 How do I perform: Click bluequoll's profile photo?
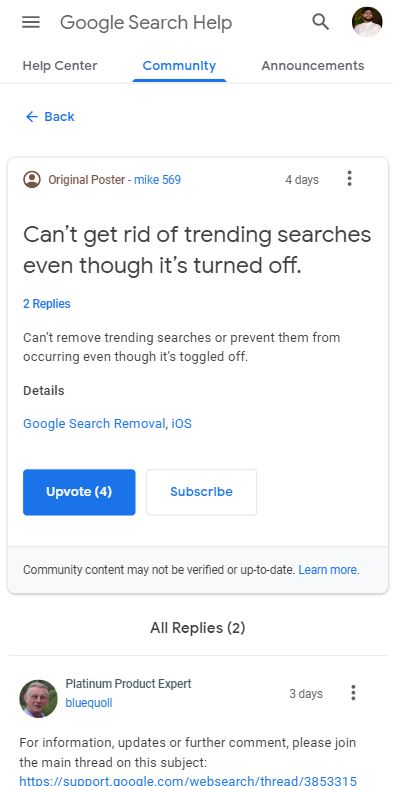pos(38,698)
